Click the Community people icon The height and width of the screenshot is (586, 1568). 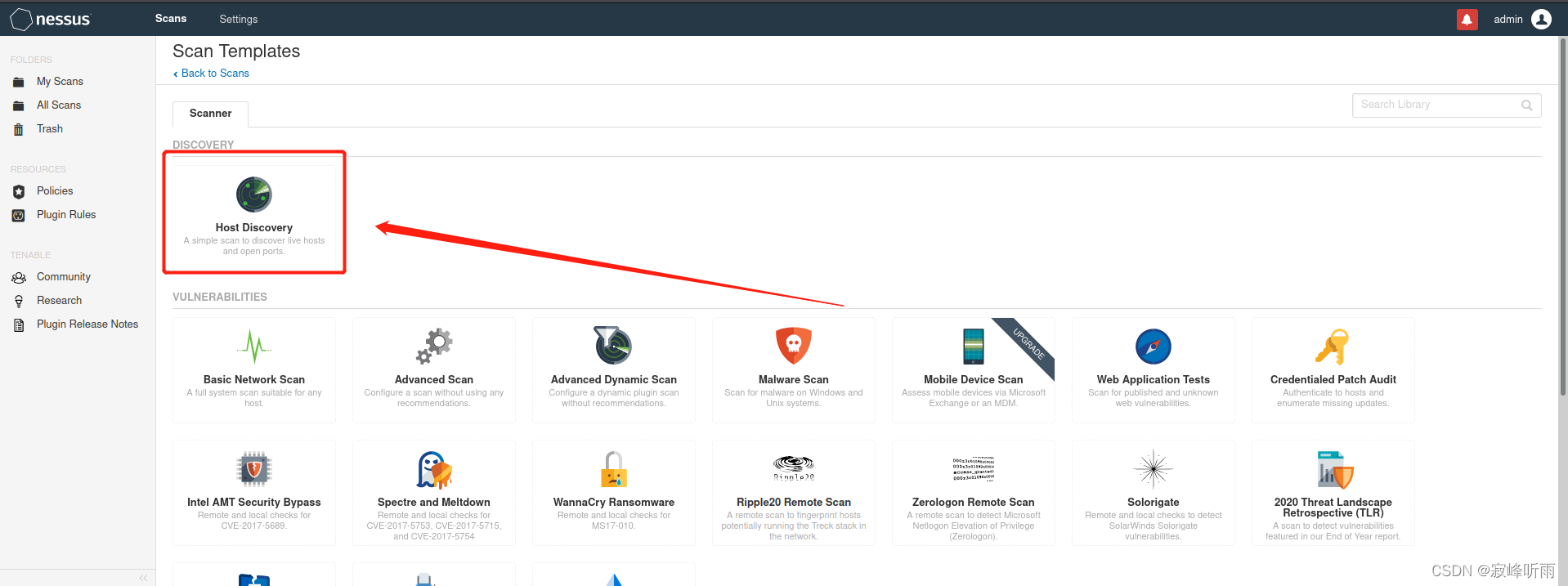[19, 278]
